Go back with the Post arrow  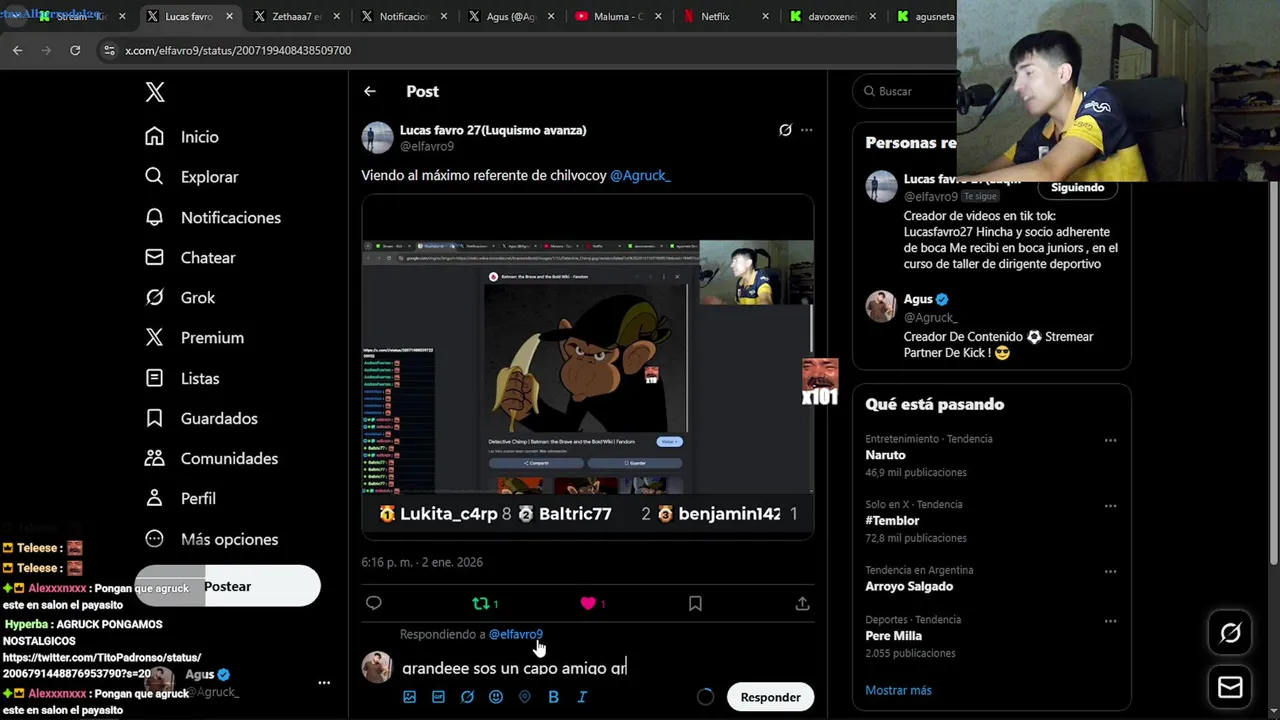(370, 91)
